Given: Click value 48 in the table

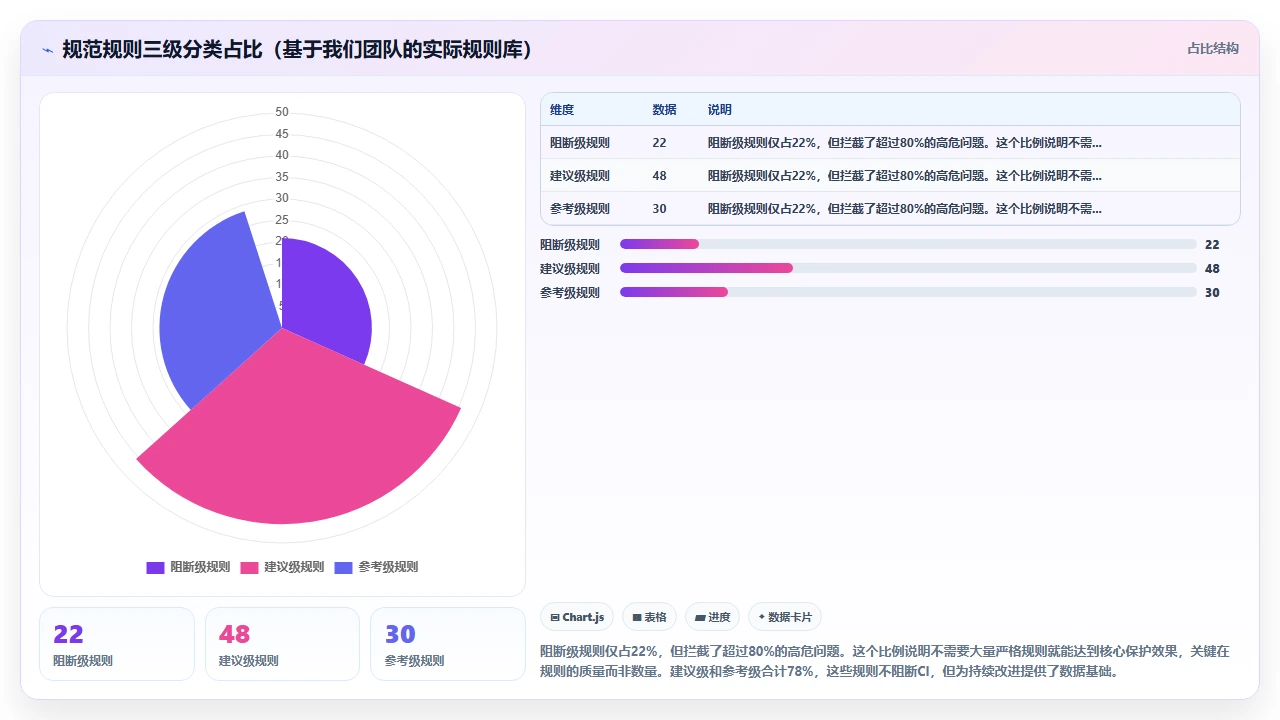Looking at the screenshot, I should (x=659, y=176).
